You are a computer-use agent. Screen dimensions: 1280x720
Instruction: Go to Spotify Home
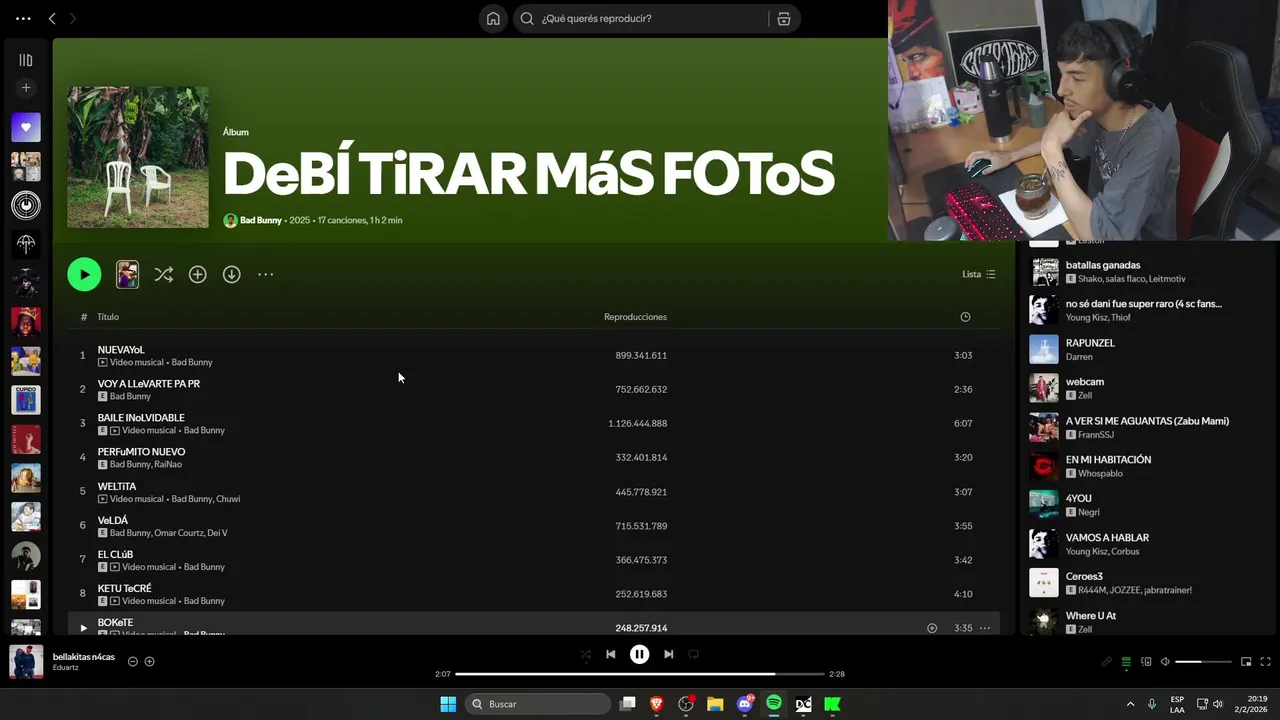click(x=493, y=18)
